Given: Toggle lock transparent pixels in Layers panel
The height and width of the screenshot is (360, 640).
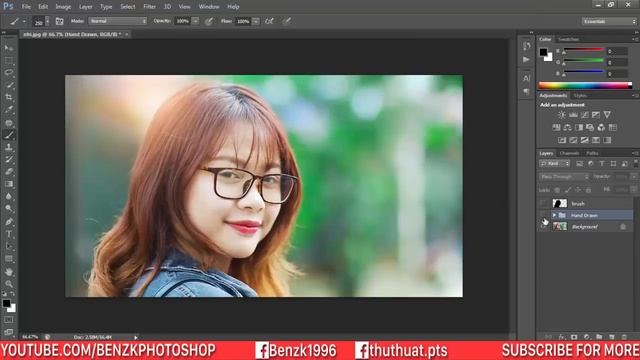Looking at the screenshot, I should click(x=558, y=190).
